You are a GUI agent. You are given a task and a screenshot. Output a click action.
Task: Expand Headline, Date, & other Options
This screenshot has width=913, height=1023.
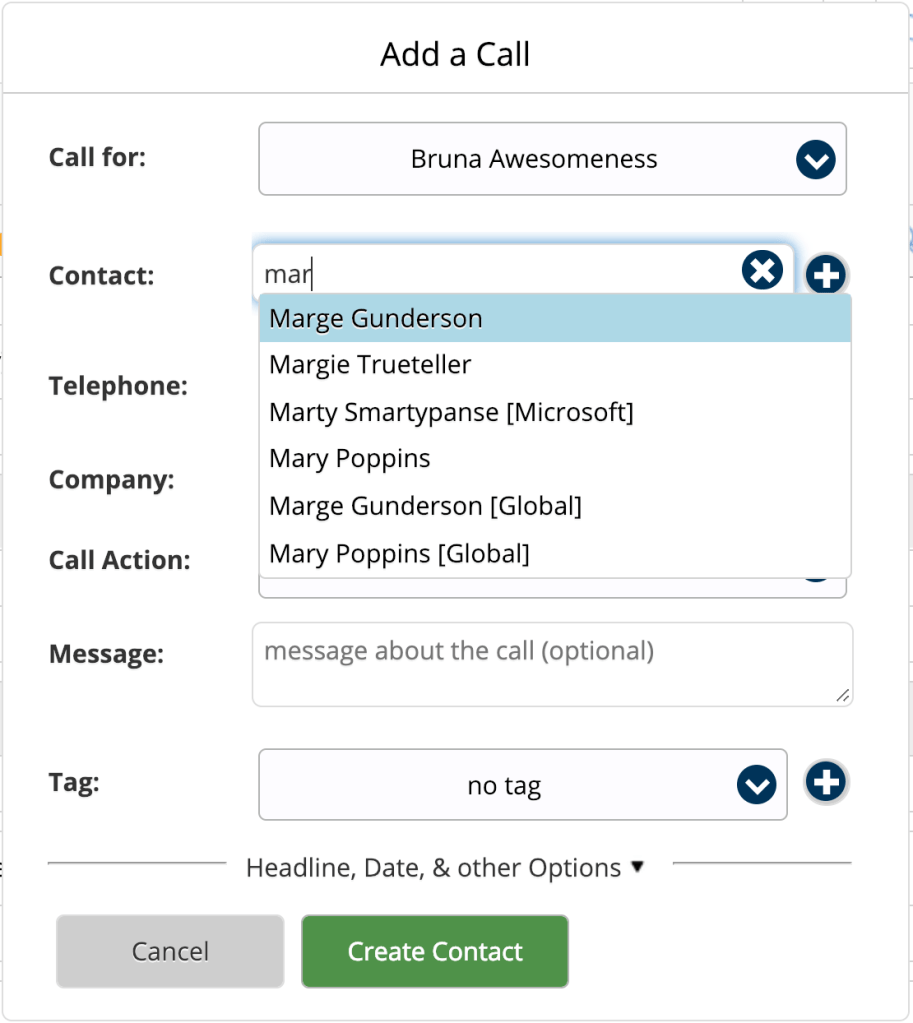(446, 867)
